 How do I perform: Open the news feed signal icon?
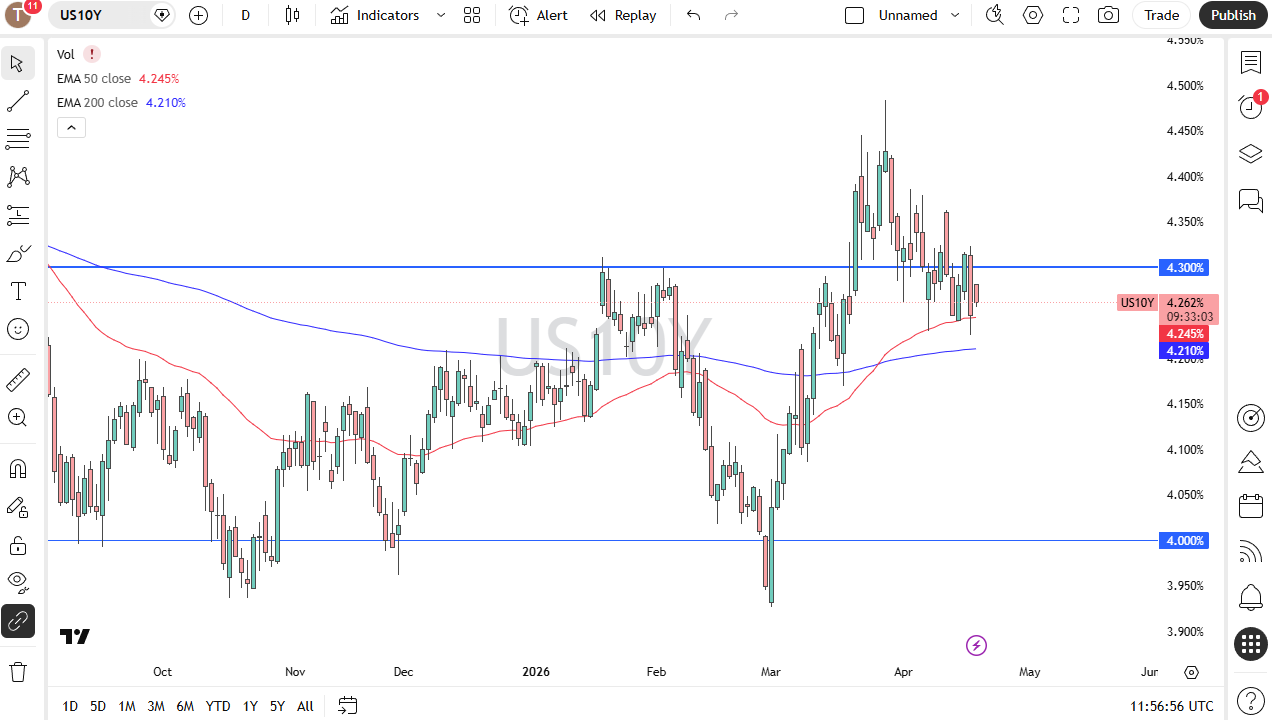(x=1251, y=552)
